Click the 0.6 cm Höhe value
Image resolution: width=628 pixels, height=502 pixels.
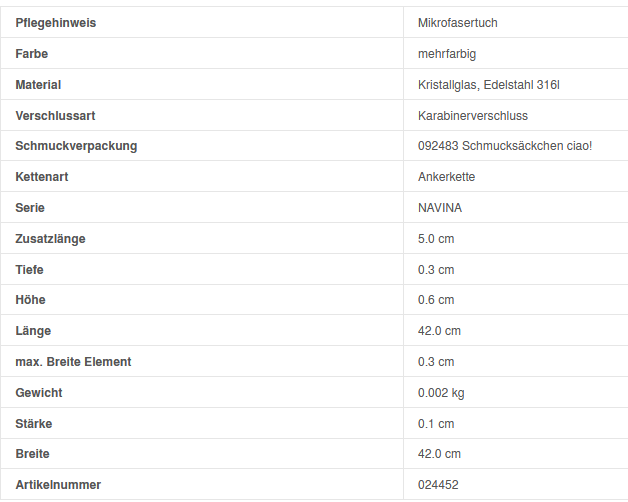click(436, 300)
